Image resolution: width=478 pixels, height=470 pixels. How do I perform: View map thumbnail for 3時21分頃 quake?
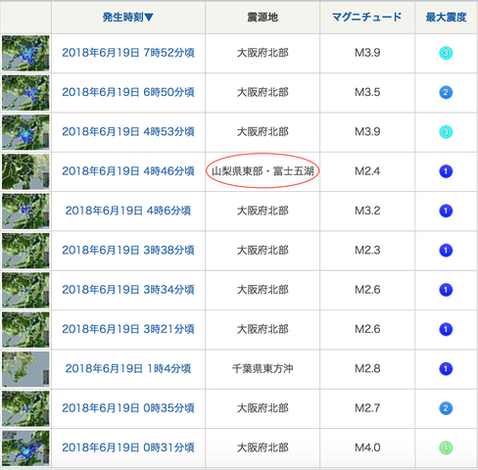26,329
